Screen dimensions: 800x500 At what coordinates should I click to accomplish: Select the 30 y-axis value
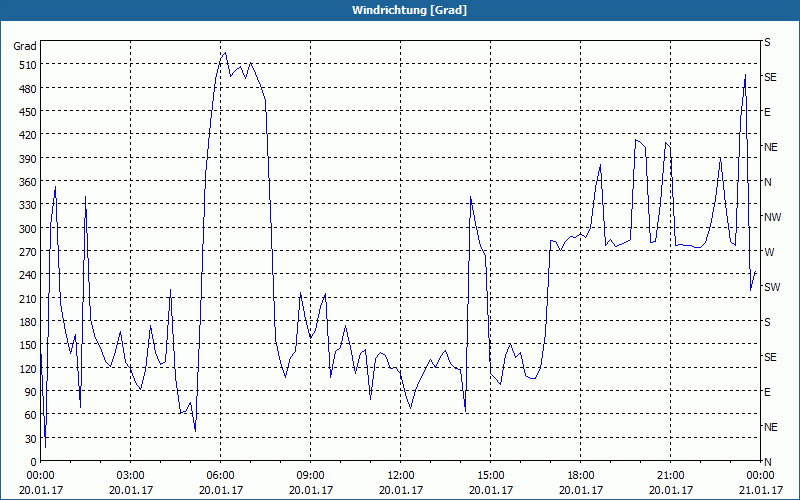(x=31, y=439)
